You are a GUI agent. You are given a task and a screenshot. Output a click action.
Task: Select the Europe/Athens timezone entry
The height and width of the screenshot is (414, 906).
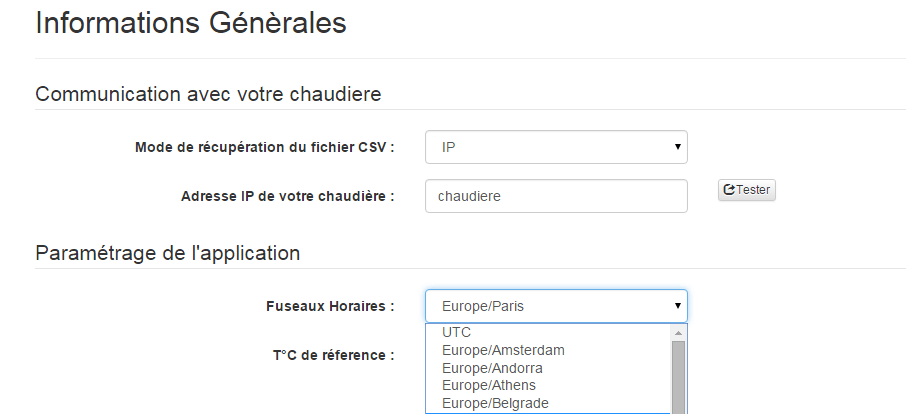click(x=489, y=385)
